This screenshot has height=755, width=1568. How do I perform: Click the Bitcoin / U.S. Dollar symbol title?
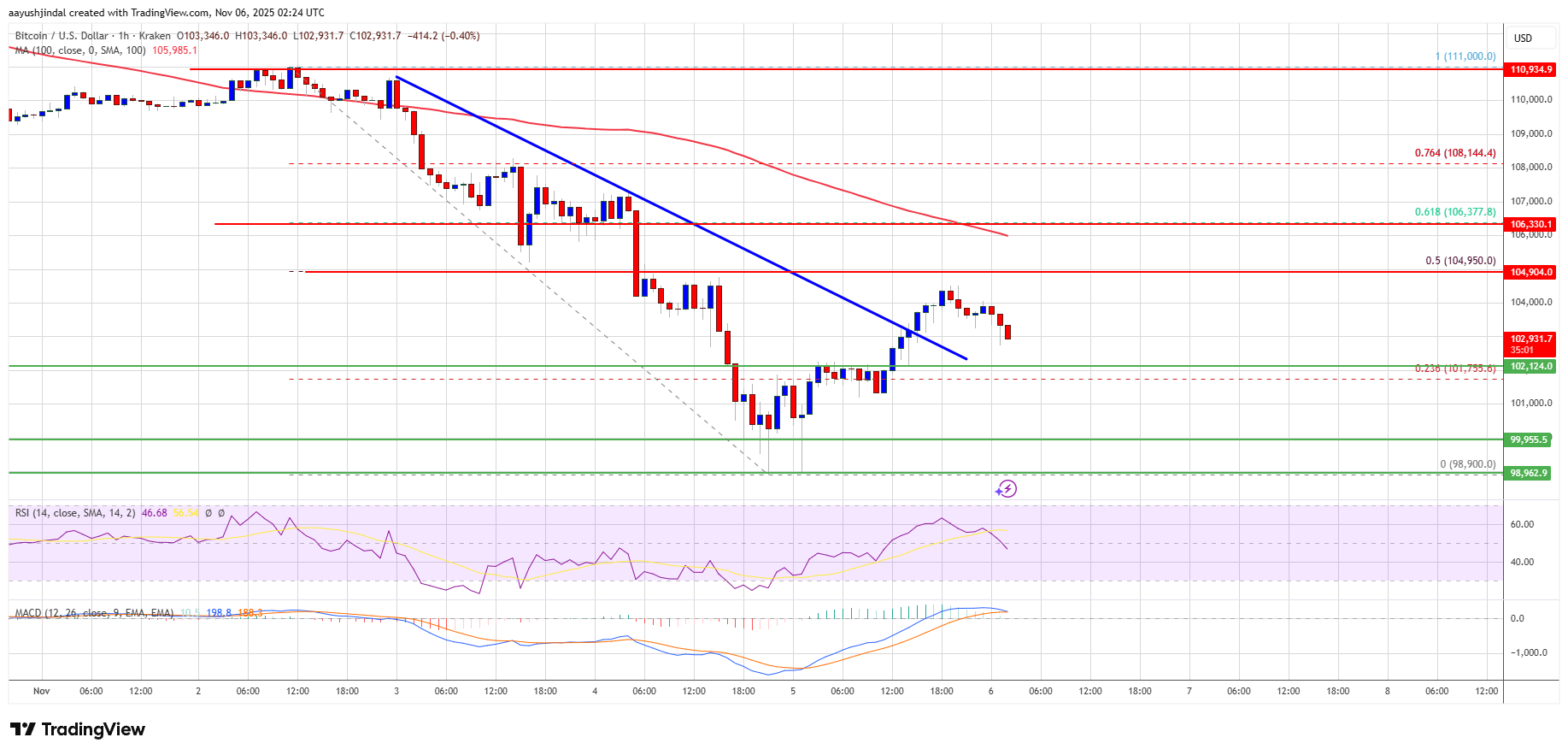(62, 36)
